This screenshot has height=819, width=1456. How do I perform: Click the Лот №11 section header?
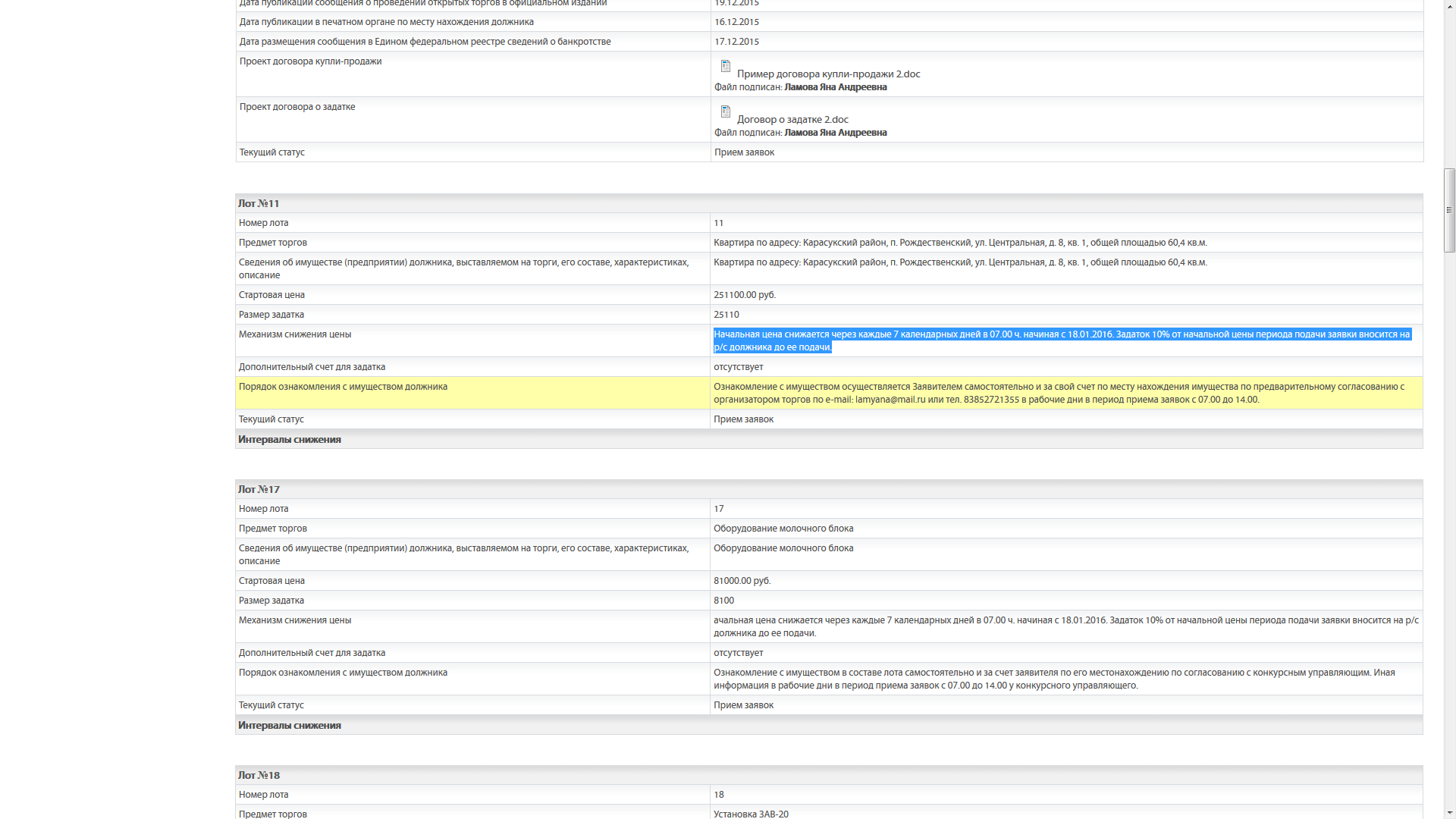tap(259, 203)
